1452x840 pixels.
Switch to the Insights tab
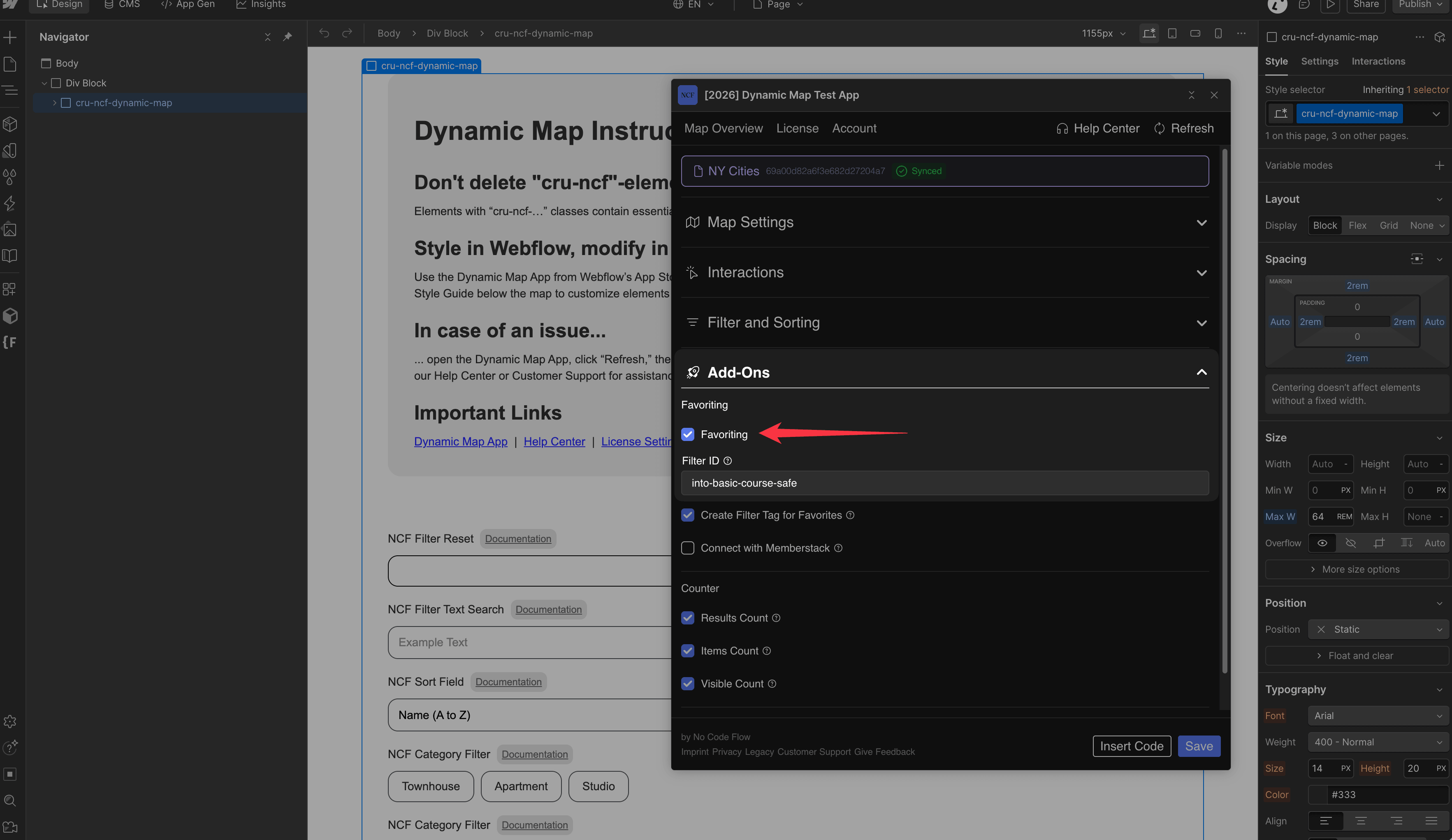[x=261, y=5]
